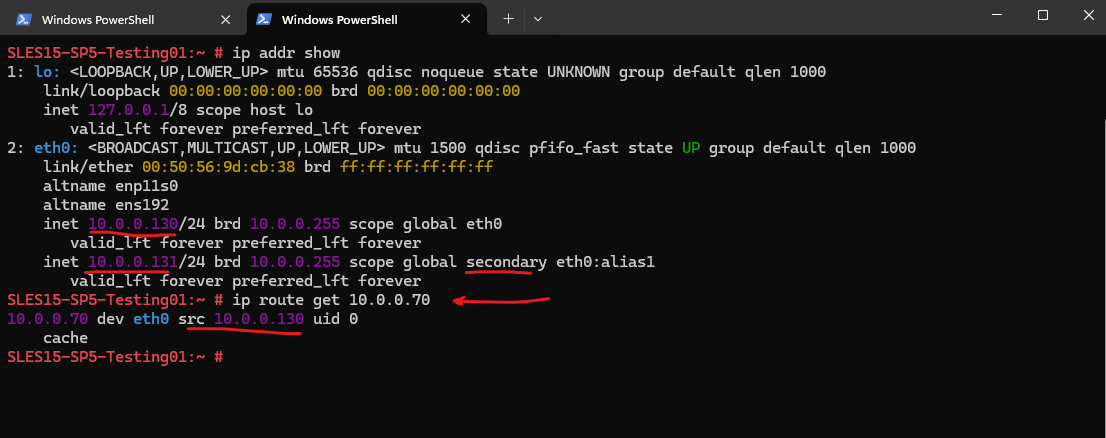Viewport: 1106px width, 438px height.
Task: Open a new tab with the plus button
Action: (508, 19)
